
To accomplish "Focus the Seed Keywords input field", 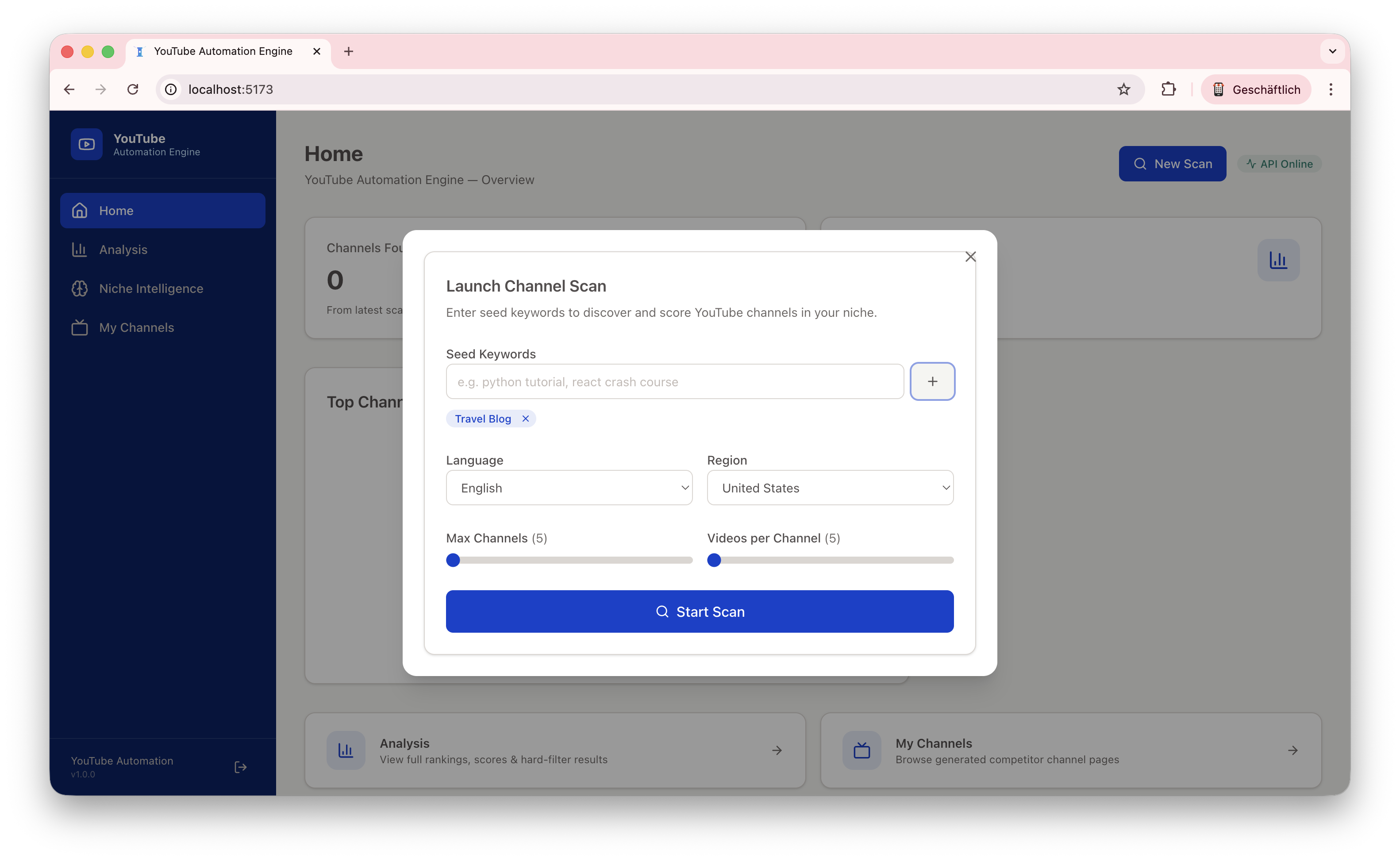I will coord(674,381).
